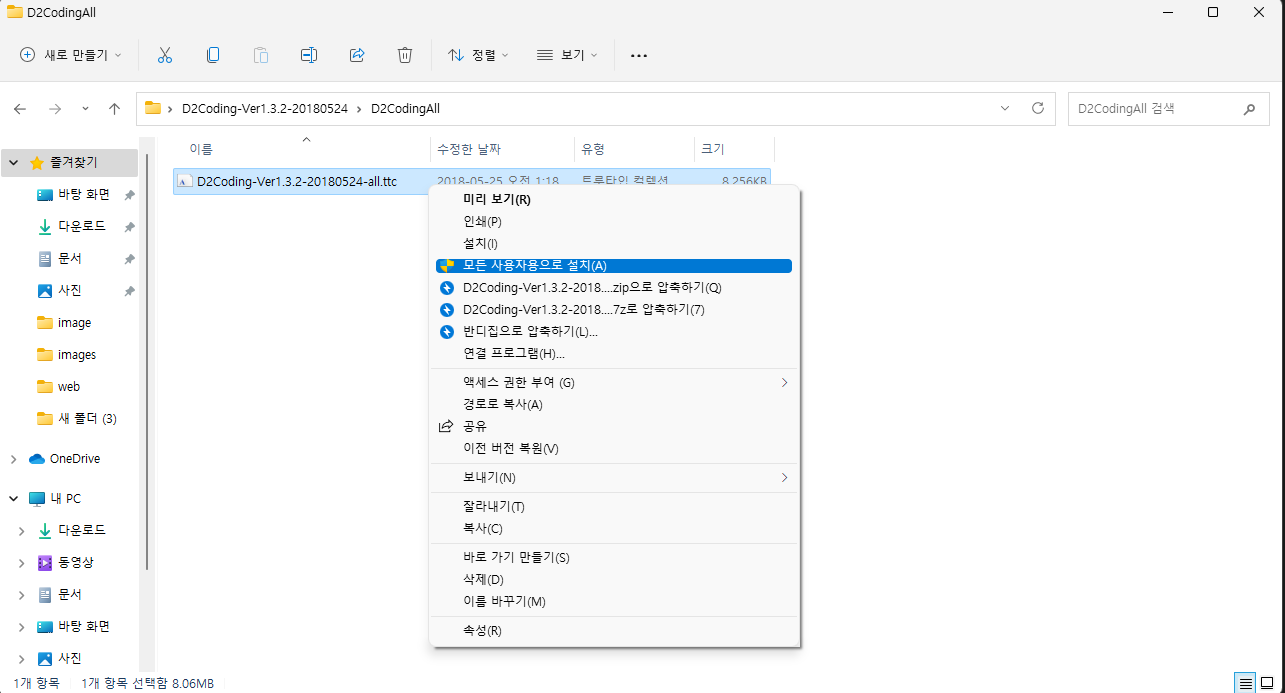Click Bandizip icon beside 7z로 압축하기
The height and width of the screenshot is (693, 1285).
tap(447, 309)
